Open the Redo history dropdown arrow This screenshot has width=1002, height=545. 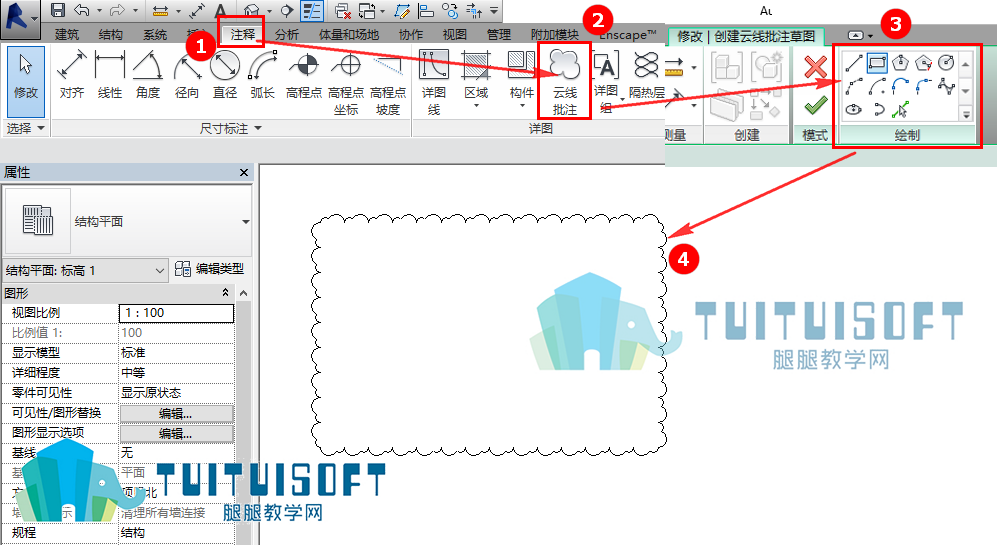[134, 10]
